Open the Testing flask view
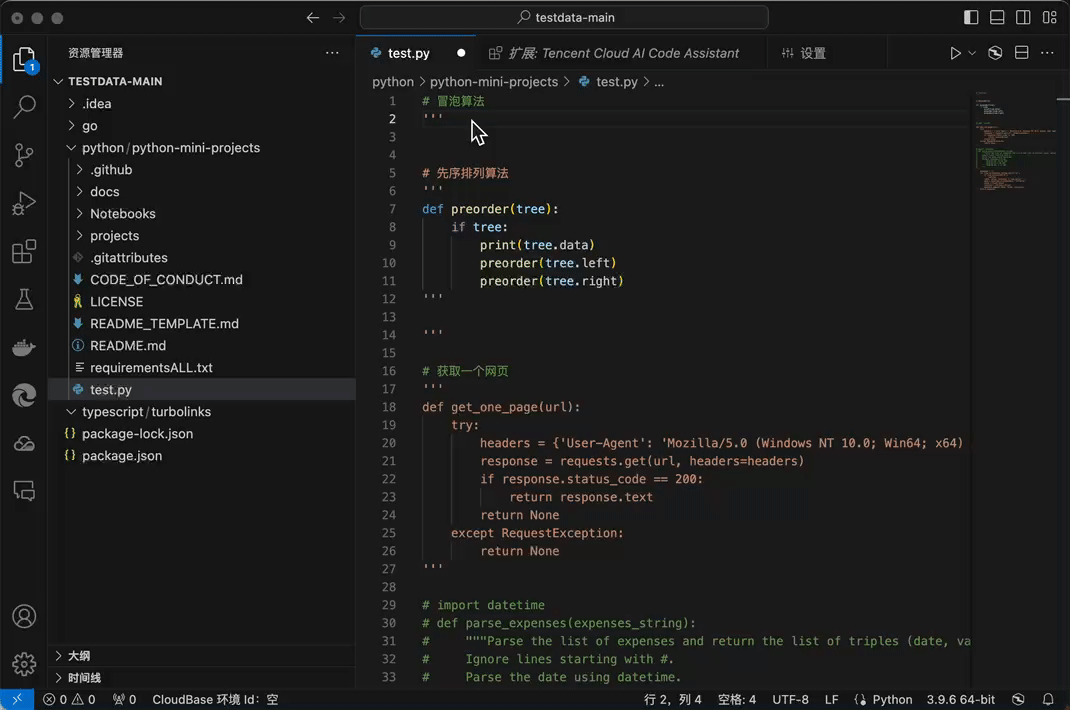1070x710 pixels. pyautogui.click(x=24, y=300)
